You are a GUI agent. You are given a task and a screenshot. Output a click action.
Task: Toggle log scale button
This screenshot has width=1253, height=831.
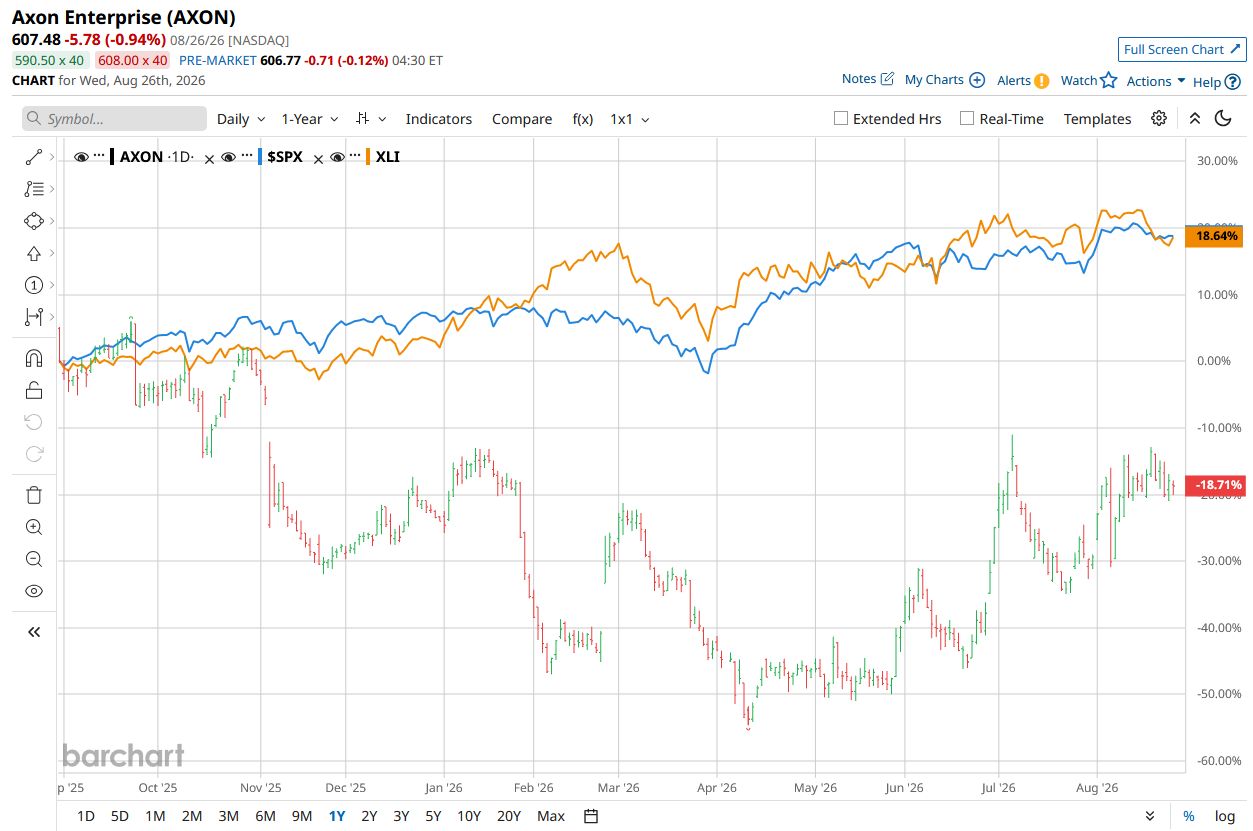coord(1225,816)
